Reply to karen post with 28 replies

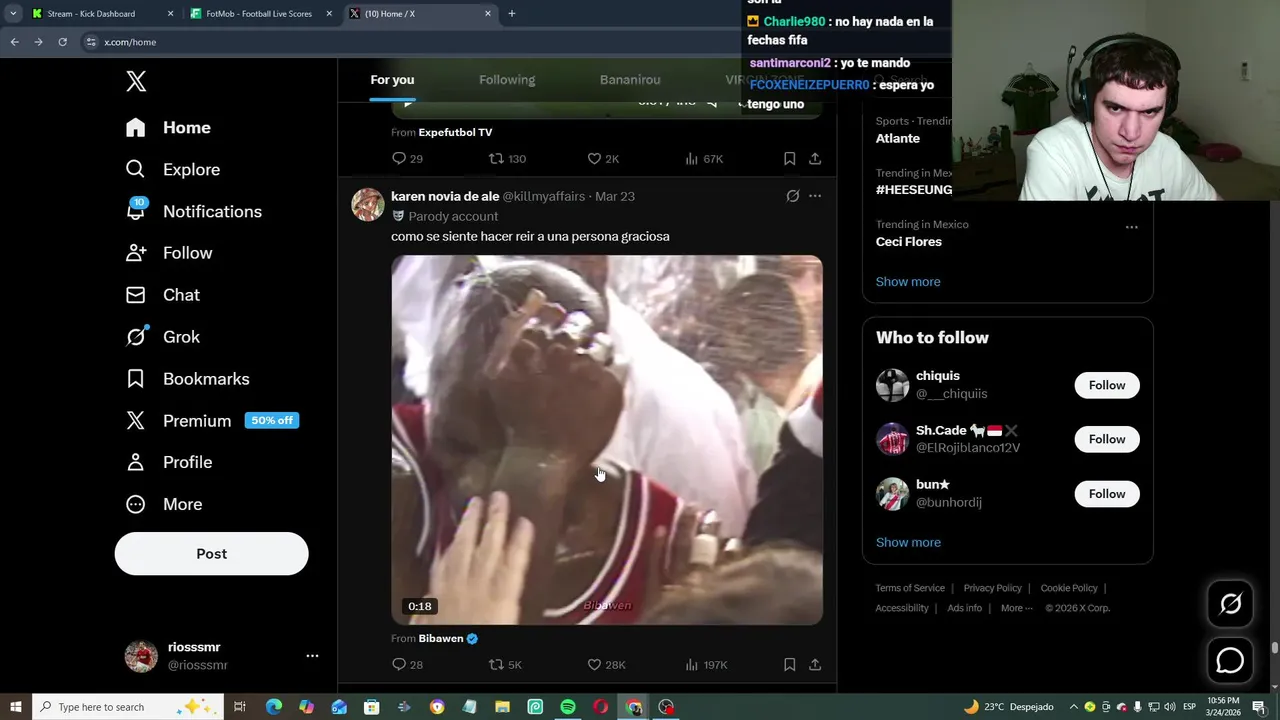(x=407, y=665)
